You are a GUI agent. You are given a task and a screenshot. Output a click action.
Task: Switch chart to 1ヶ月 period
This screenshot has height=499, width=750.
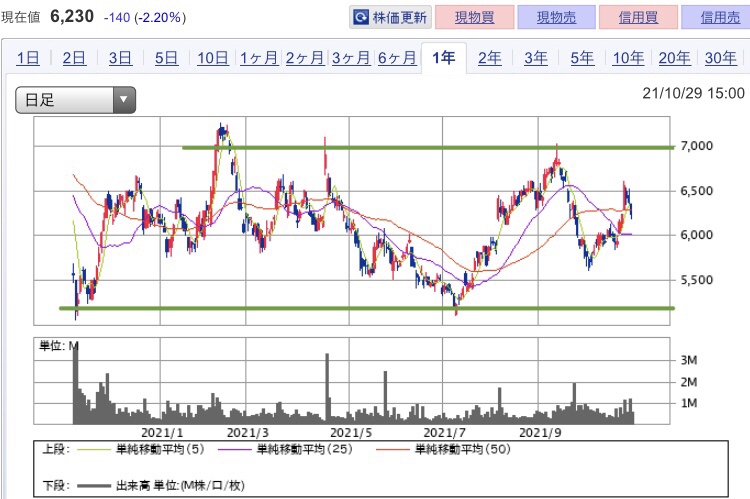(x=259, y=58)
